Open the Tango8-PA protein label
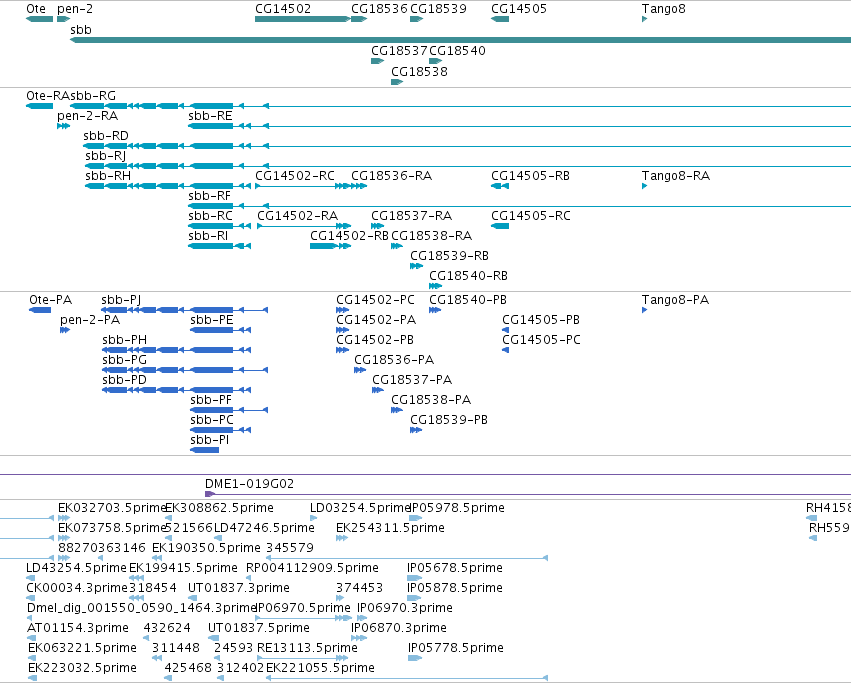Screen dimensions: 851x683 [675, 300]
